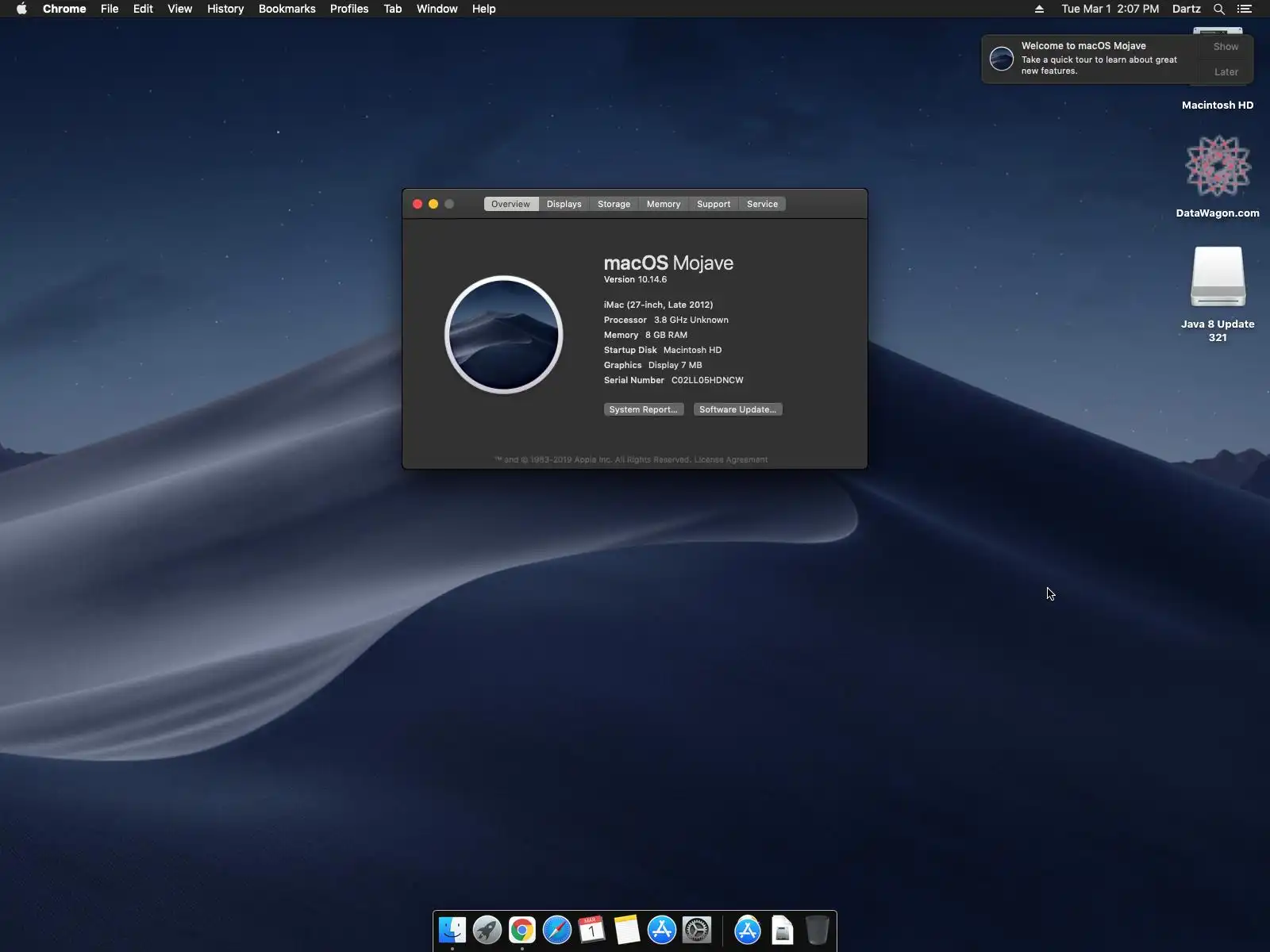Open Notification Center list icon
This screenshot has width=1270, height=952.
pyautogui.click(x=1245, y=9)
